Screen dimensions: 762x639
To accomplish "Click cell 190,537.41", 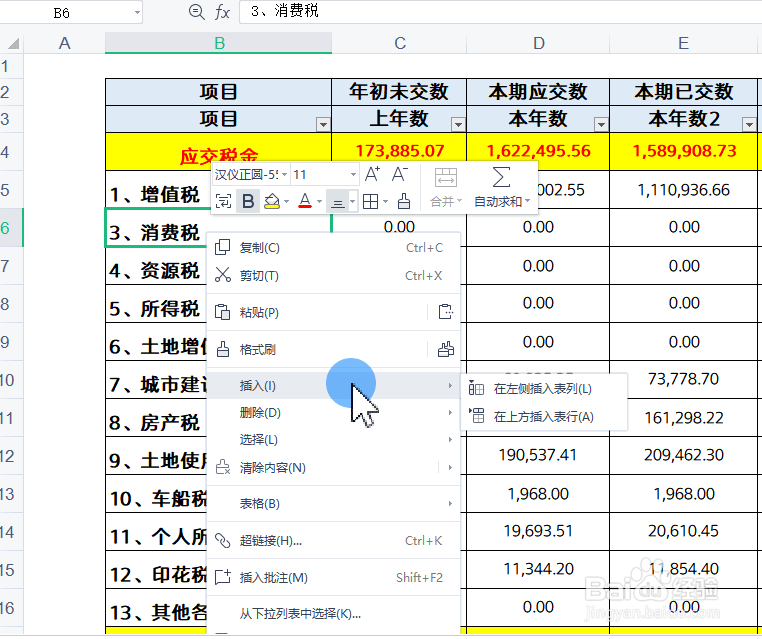I will [x=538, y=455].
